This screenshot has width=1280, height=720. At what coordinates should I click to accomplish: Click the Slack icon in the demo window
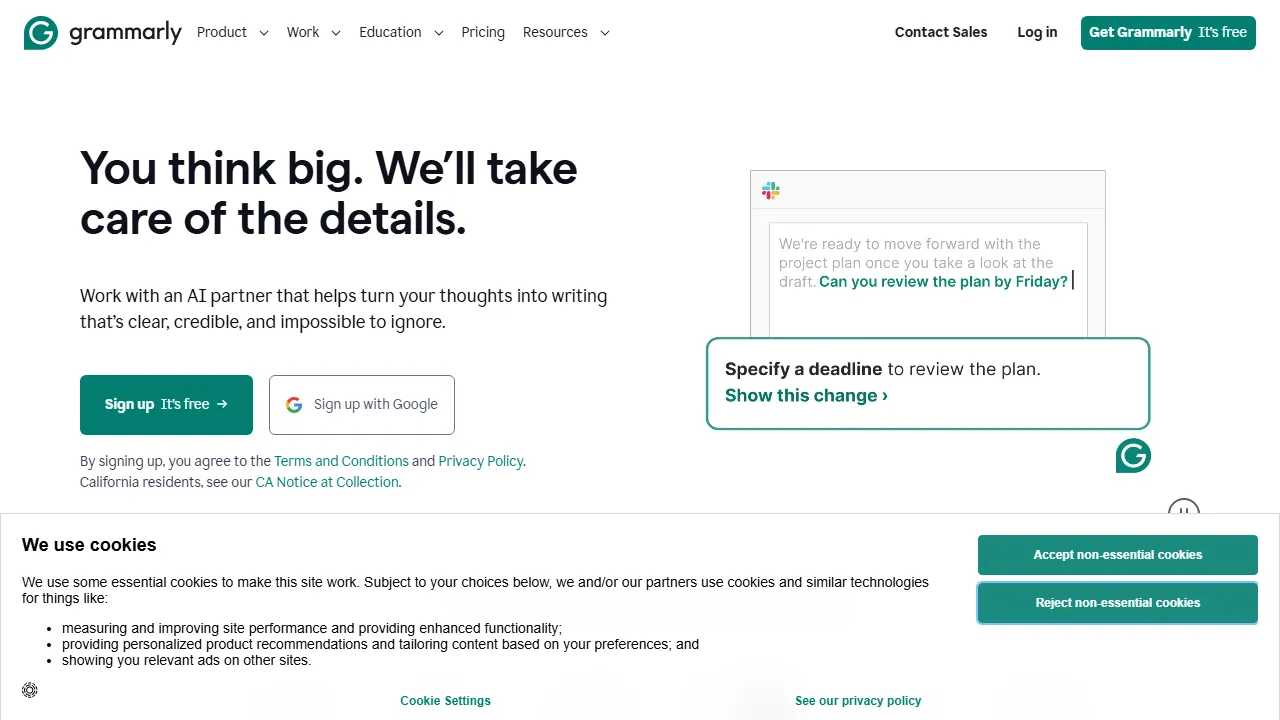[770, 190]
